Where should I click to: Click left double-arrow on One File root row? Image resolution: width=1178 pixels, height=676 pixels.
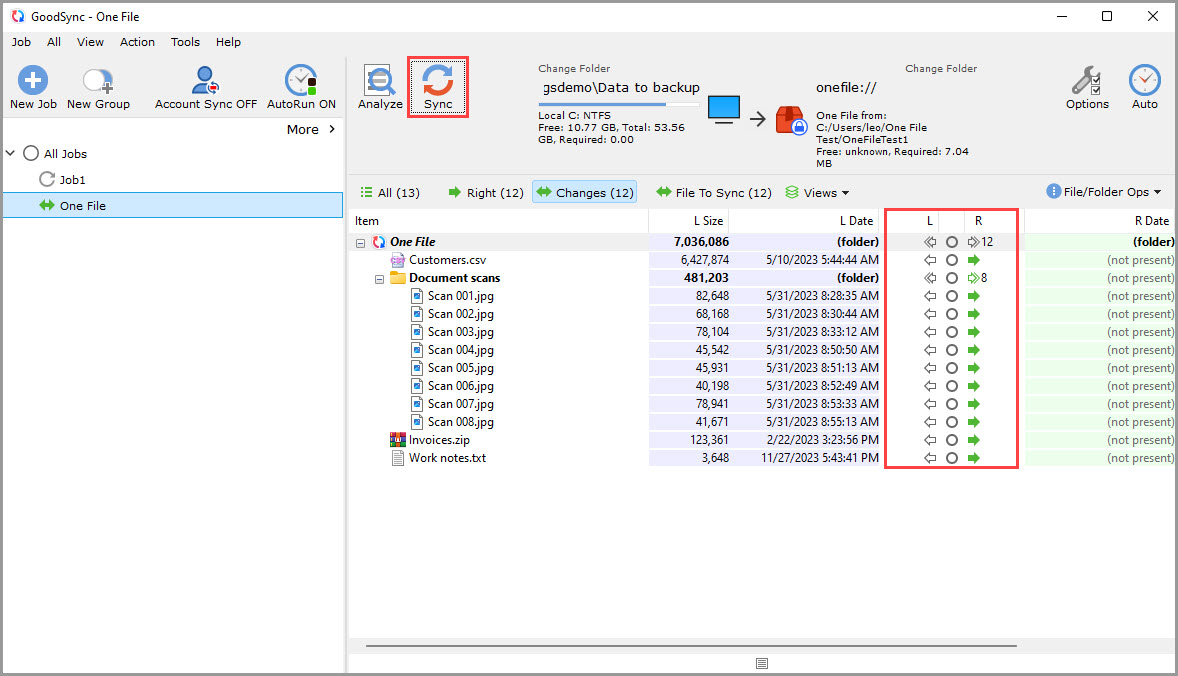tap(930, 242)
